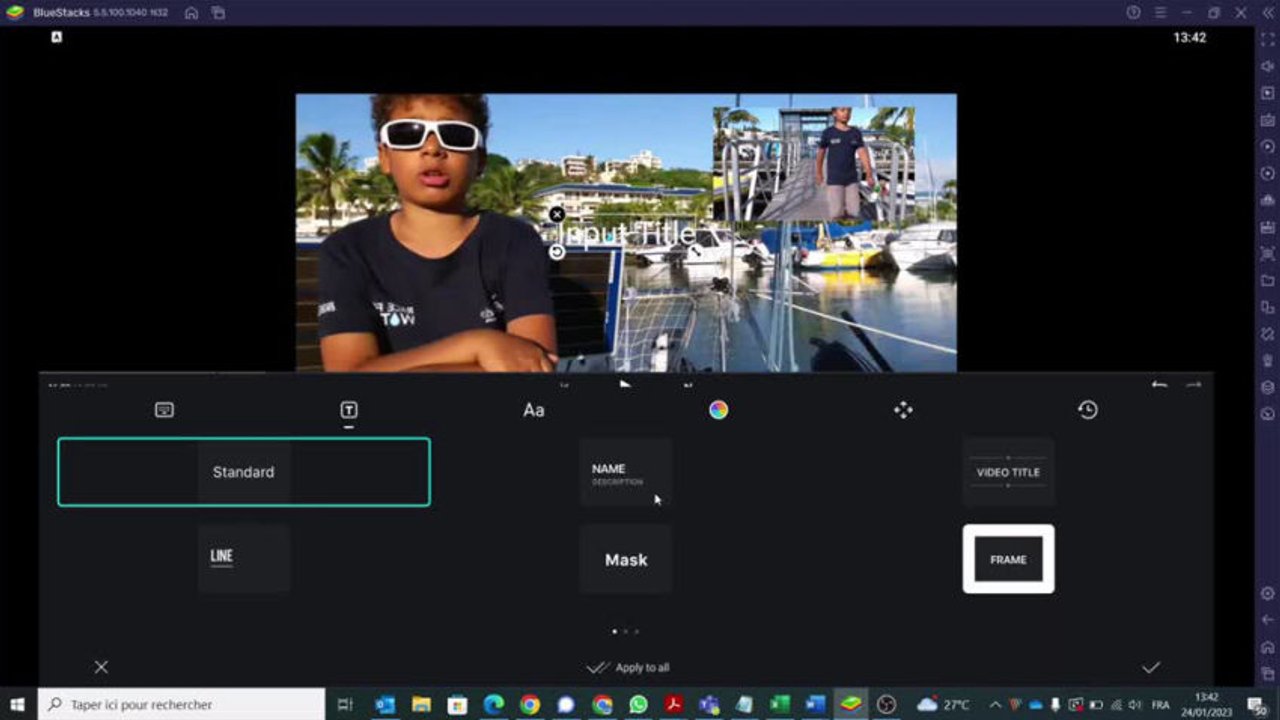Confirm text edits with the checkmark
1280x720 pixels.
point(1151,667)
